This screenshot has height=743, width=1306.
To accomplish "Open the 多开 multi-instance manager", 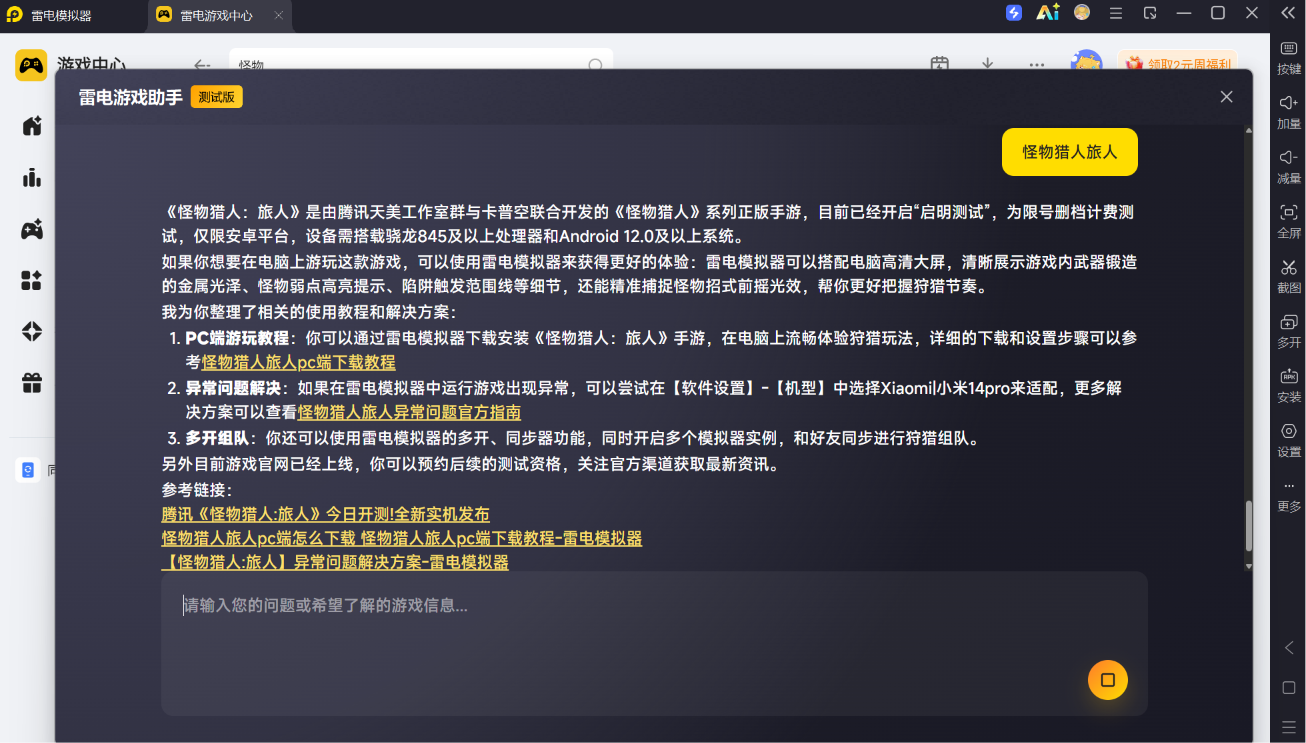I will pyautogui.click(x=1289, y=331).
